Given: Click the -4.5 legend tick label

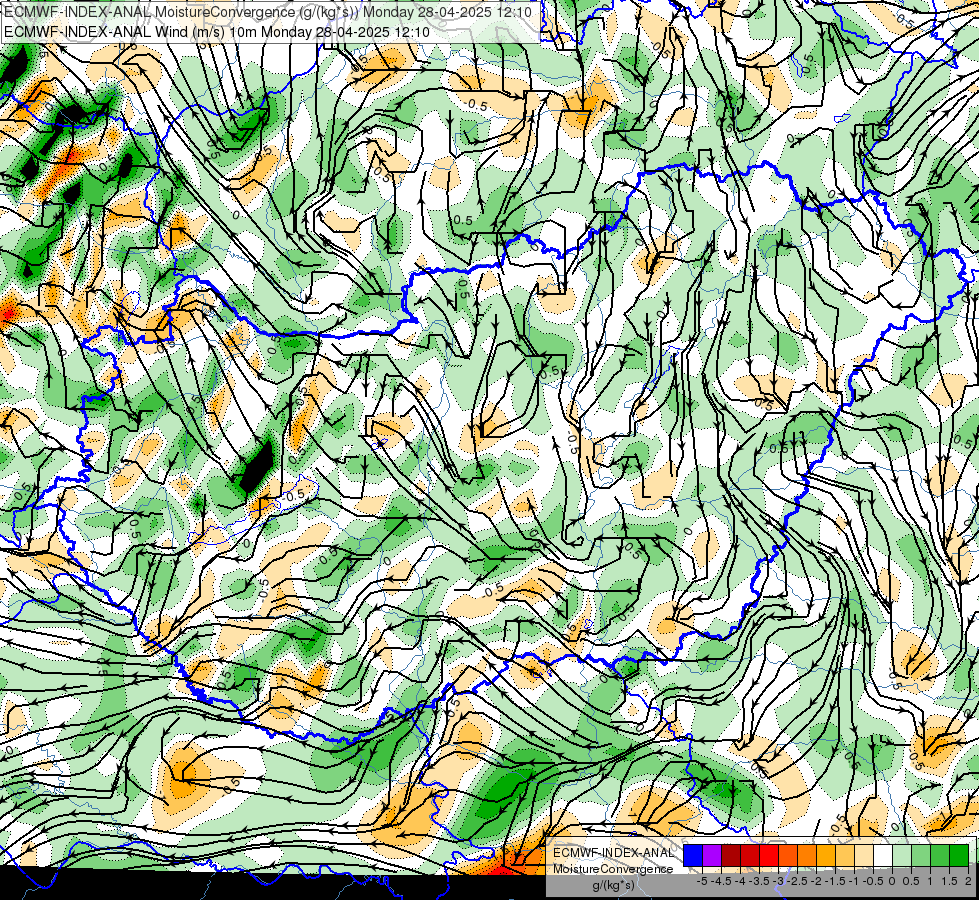Looking at the screenshot, I should [721, 881].
